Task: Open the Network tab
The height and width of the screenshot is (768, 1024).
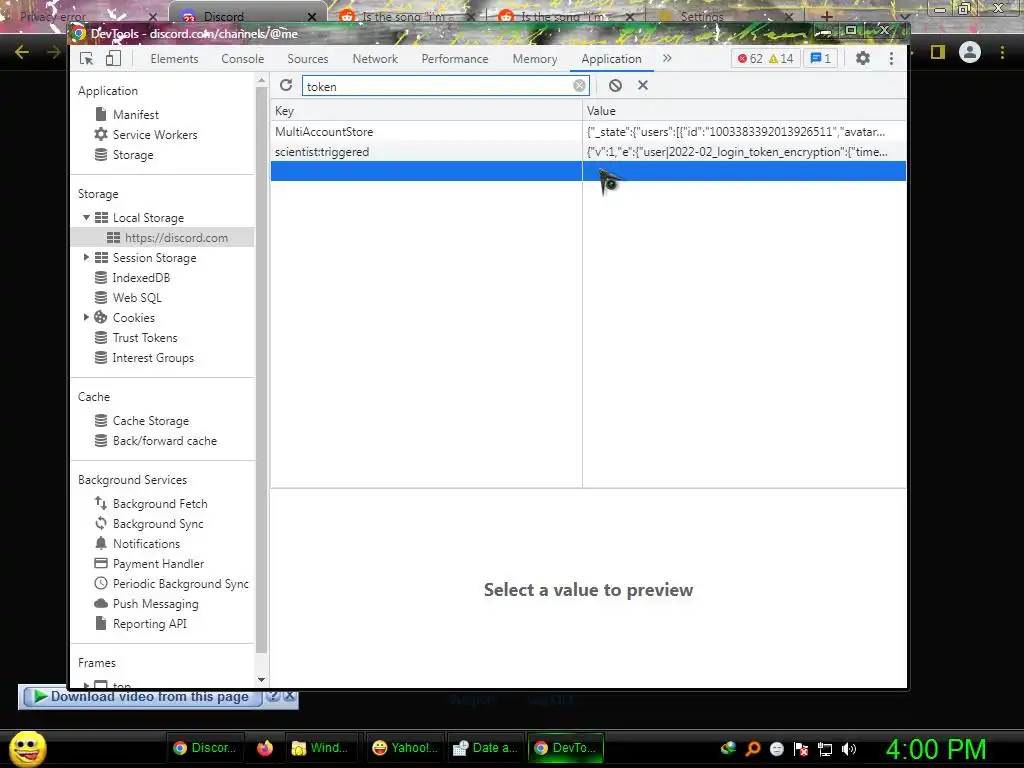Action: (375, 59)
